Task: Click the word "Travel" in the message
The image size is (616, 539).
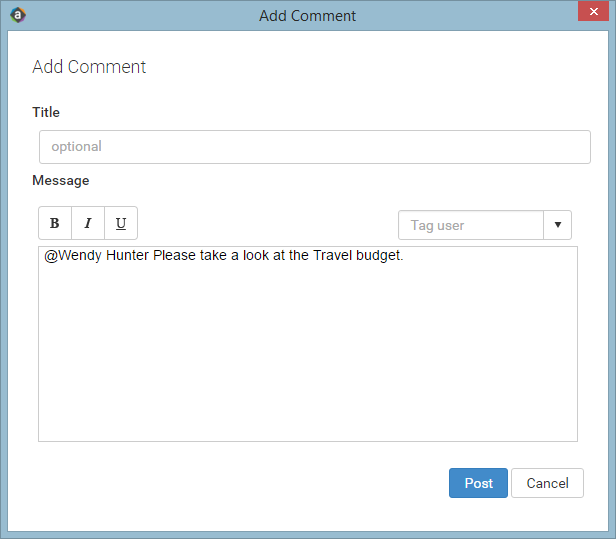Action: (332, 255)
